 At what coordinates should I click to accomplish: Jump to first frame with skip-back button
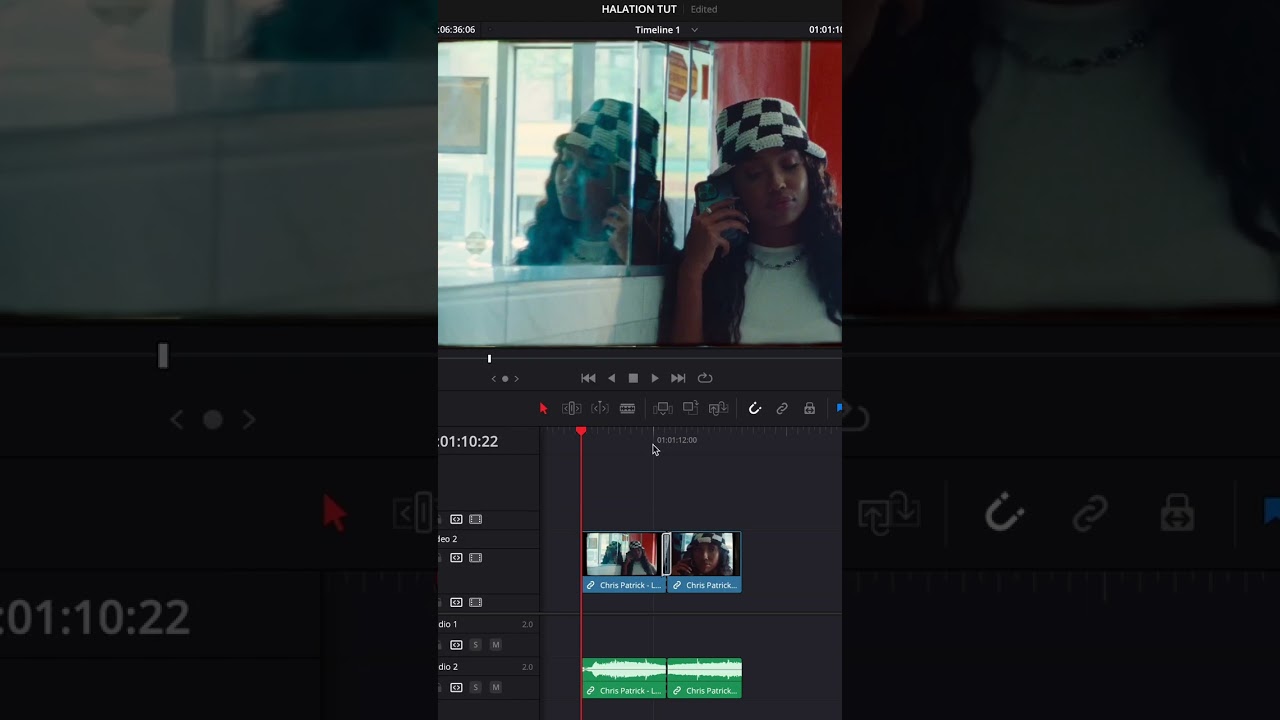coord(588,378)
